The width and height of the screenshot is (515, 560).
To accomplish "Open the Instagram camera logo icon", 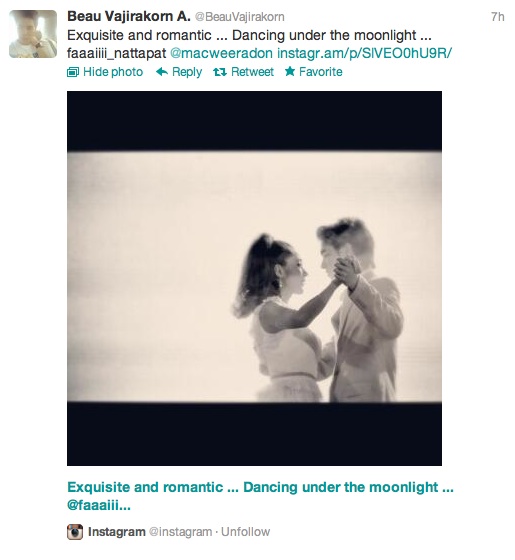I will 75,532.
